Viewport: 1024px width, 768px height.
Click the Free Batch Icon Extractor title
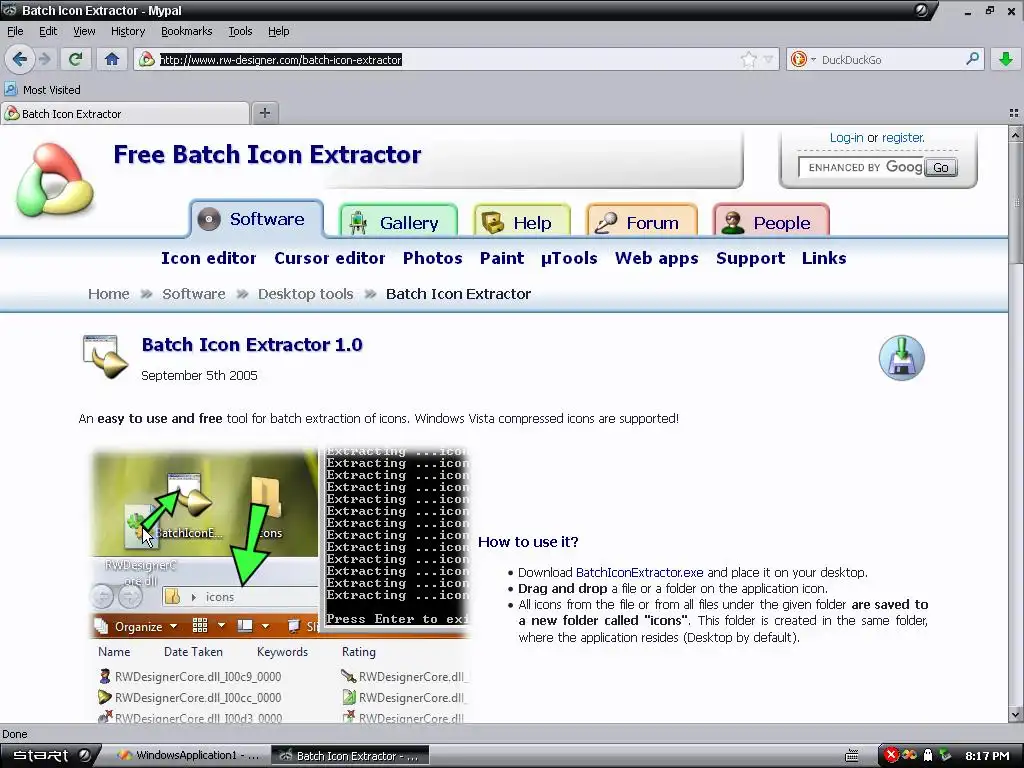[x=267, y=155]
